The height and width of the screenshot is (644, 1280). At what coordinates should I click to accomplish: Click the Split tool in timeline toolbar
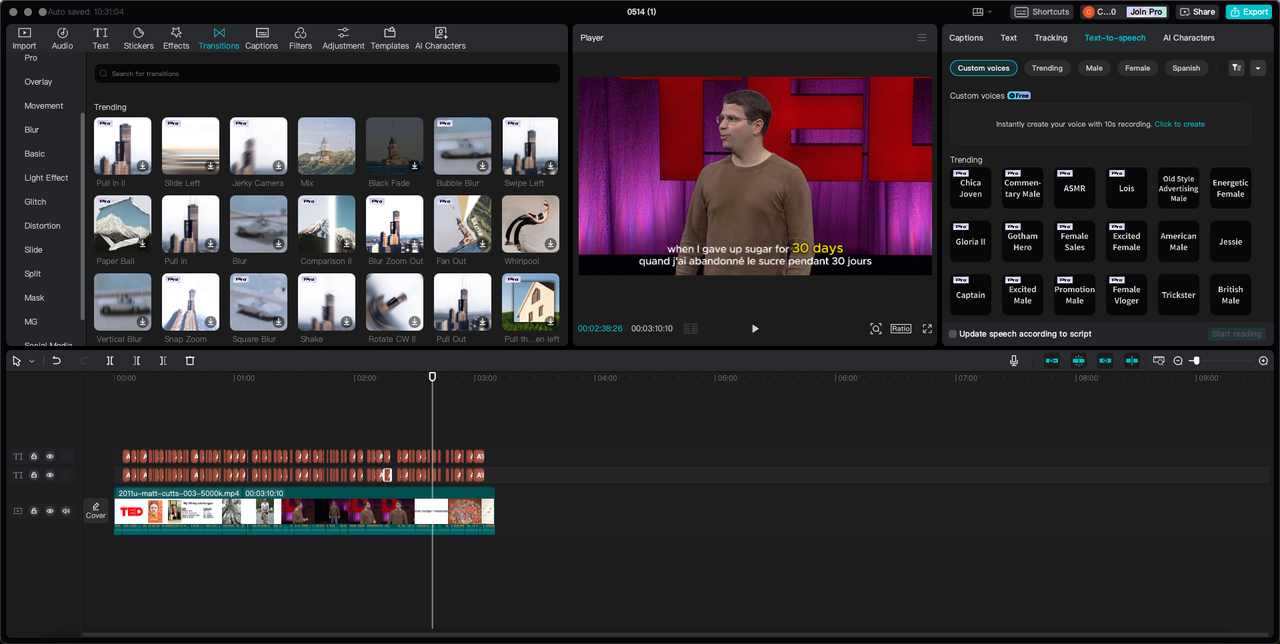pyautogui.click(x=110, y=360)
